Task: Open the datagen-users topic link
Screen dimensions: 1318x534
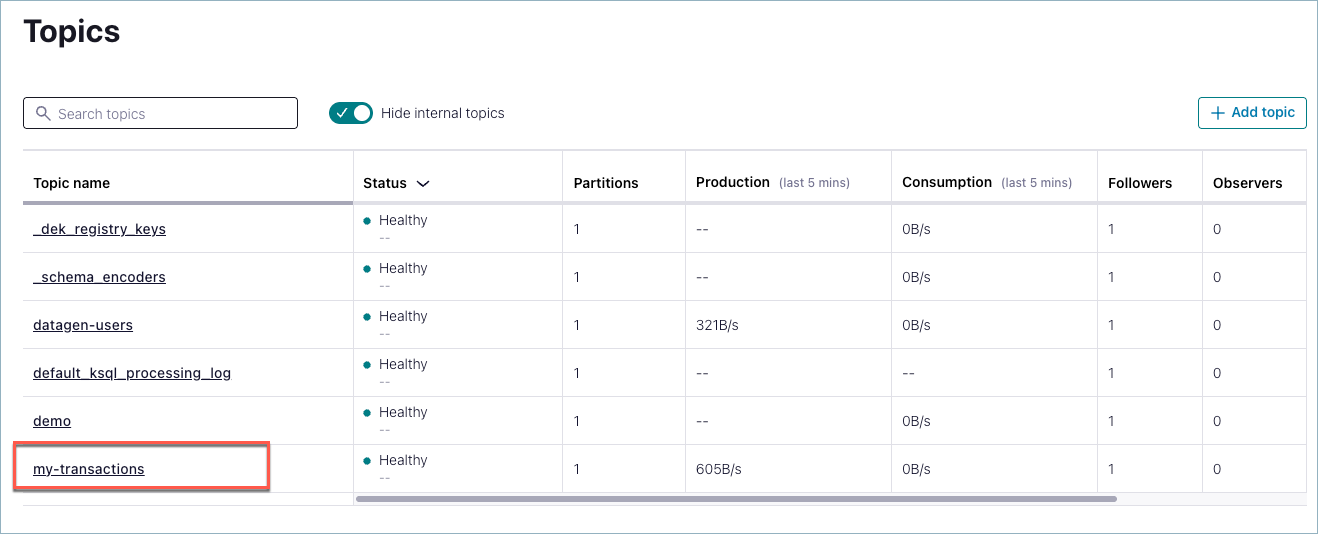Action: pyautogui.click(x=83, y=325)
